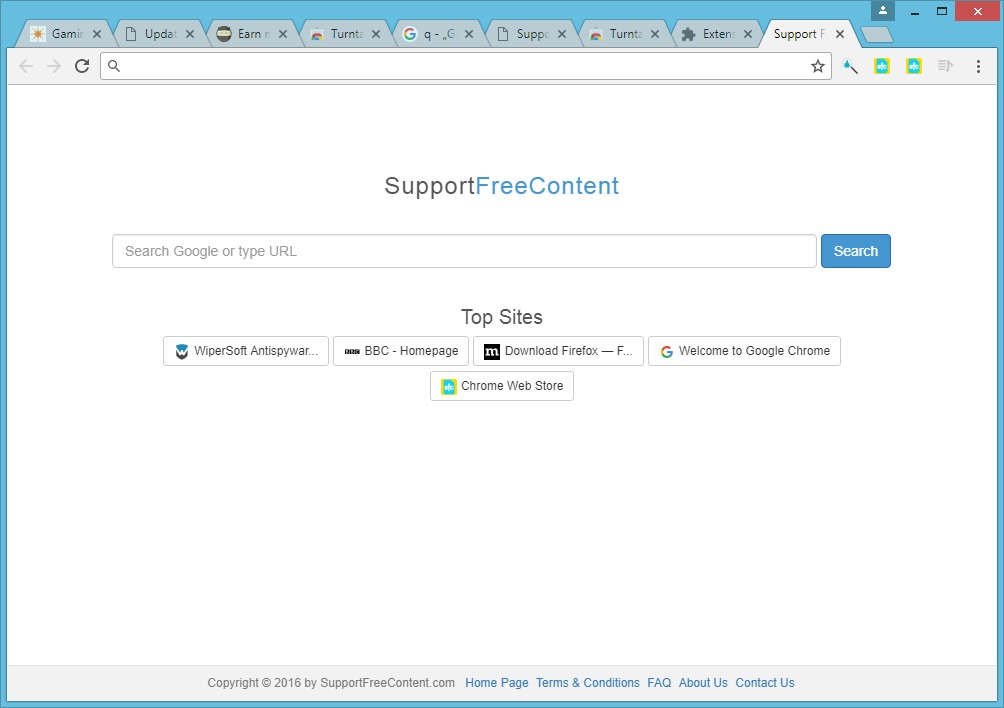Reload the current page
Viewport: 1004px width, 708px height.
pos(82,66)
